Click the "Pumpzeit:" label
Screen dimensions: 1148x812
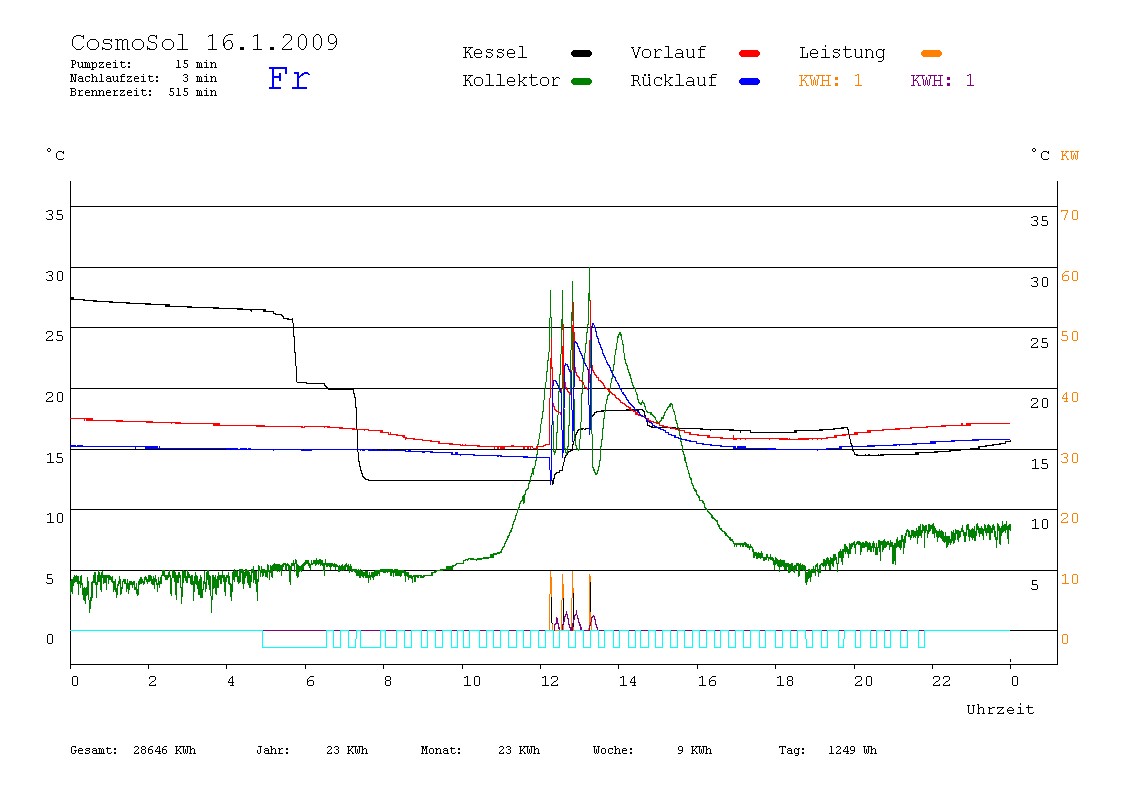point(101,64)
